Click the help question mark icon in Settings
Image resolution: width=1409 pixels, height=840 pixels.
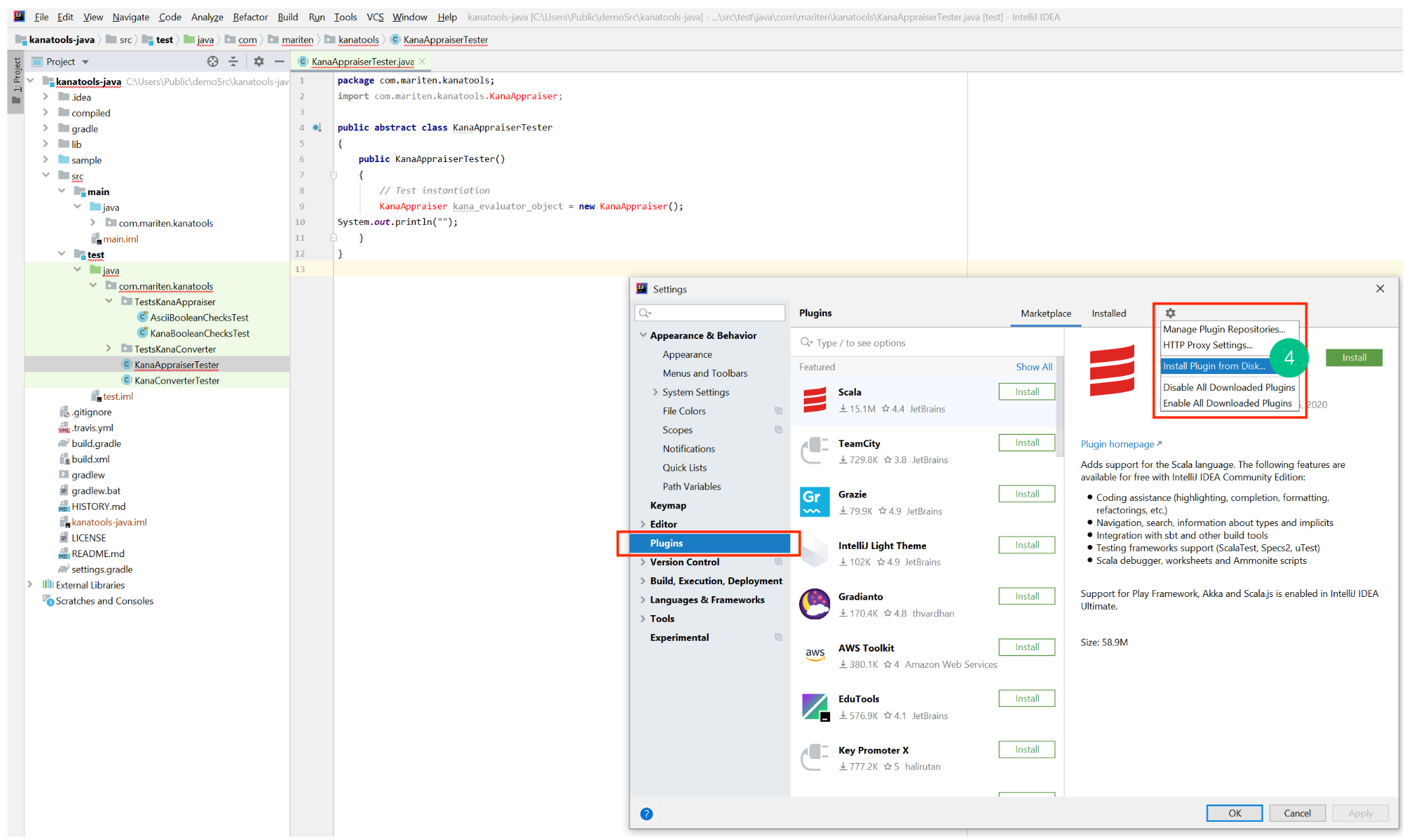(x=646, y=814)
